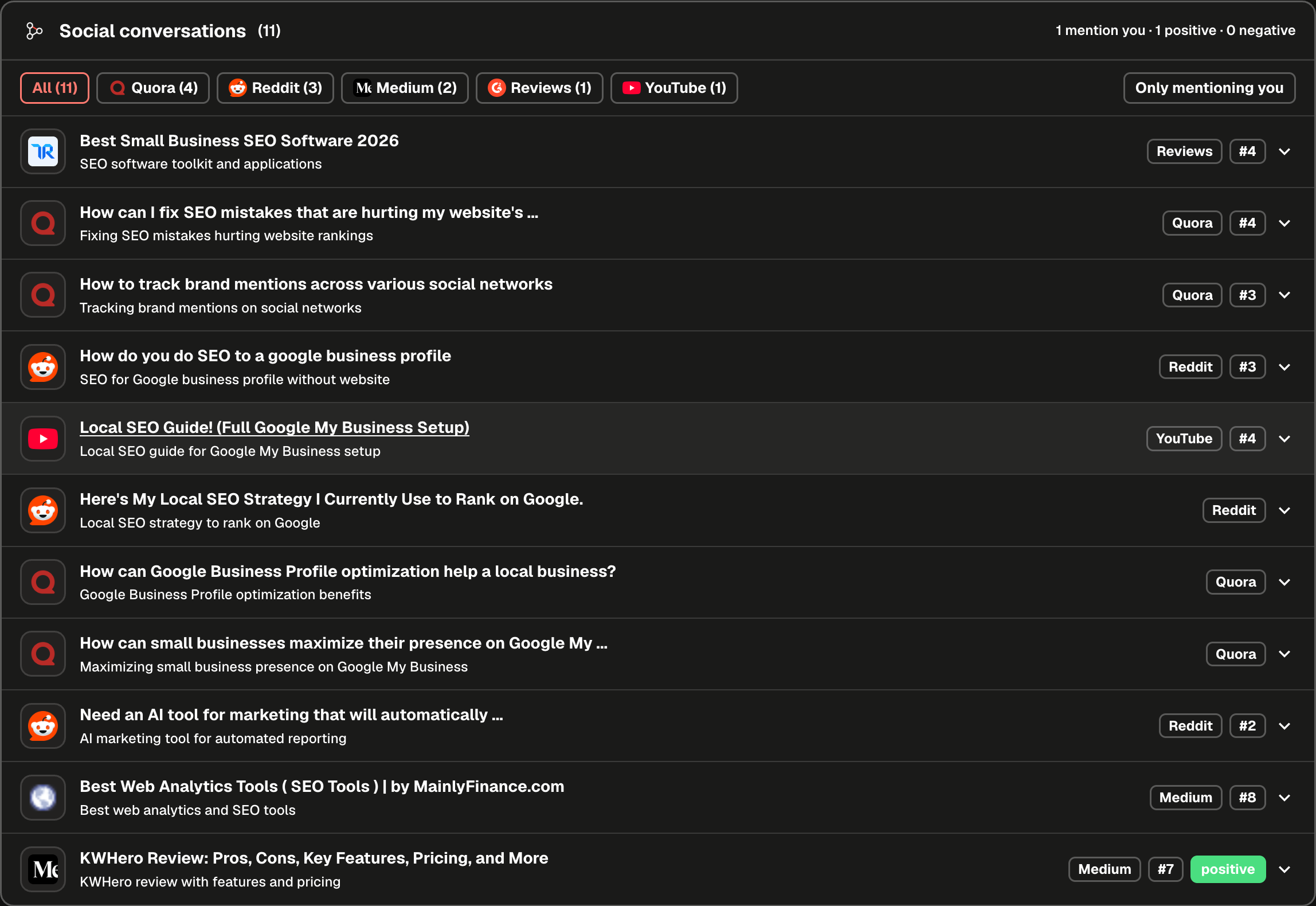Expand Need an AI tool for marketing row
Viewport: 1316px width, 906px height.
pyautogui.click(x=1284, y=726)
